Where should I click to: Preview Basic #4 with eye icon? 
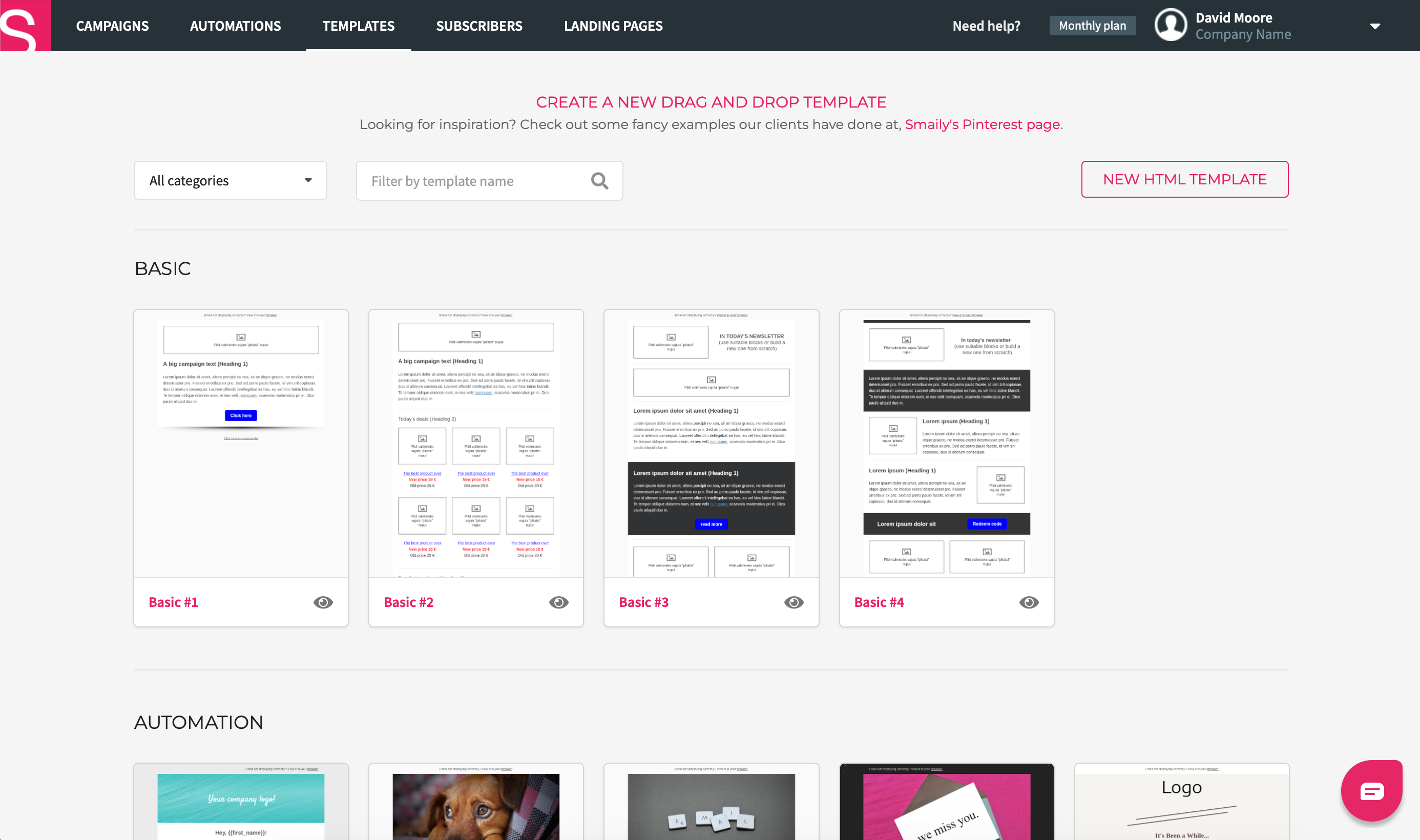pos(1029,602)
